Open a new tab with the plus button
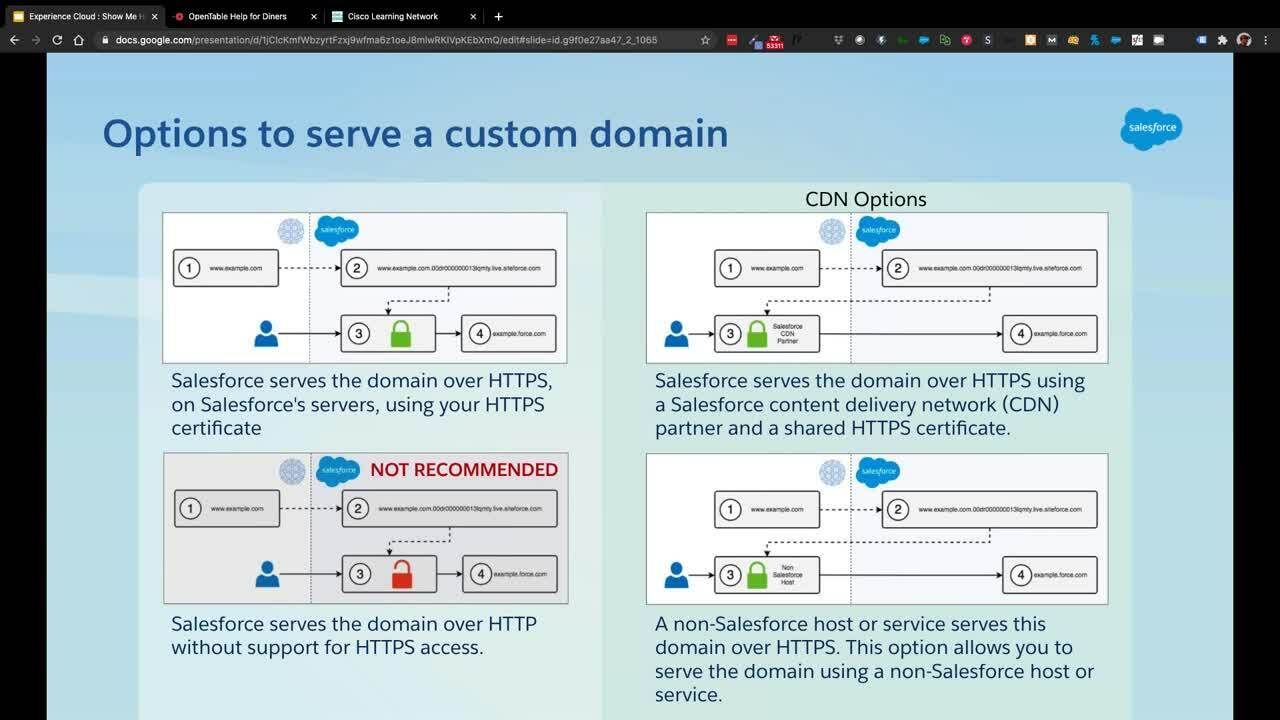 pyautogui.click(x=498, y=16)
